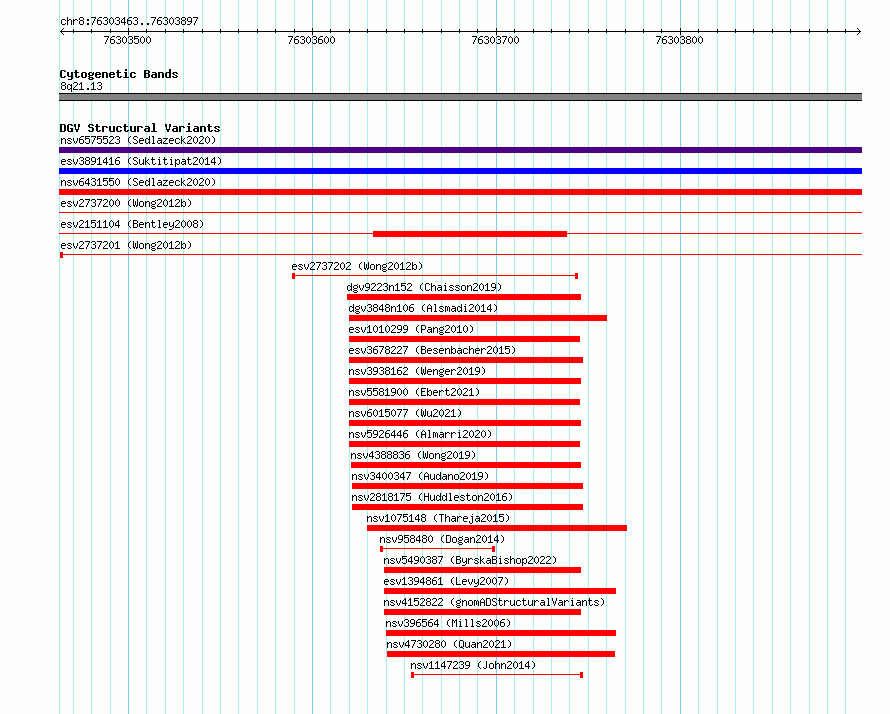The width and height of the screenshot is (890, 714).
Task: Click the thick segment of esv2151104 bar
Action: (470, 234)
